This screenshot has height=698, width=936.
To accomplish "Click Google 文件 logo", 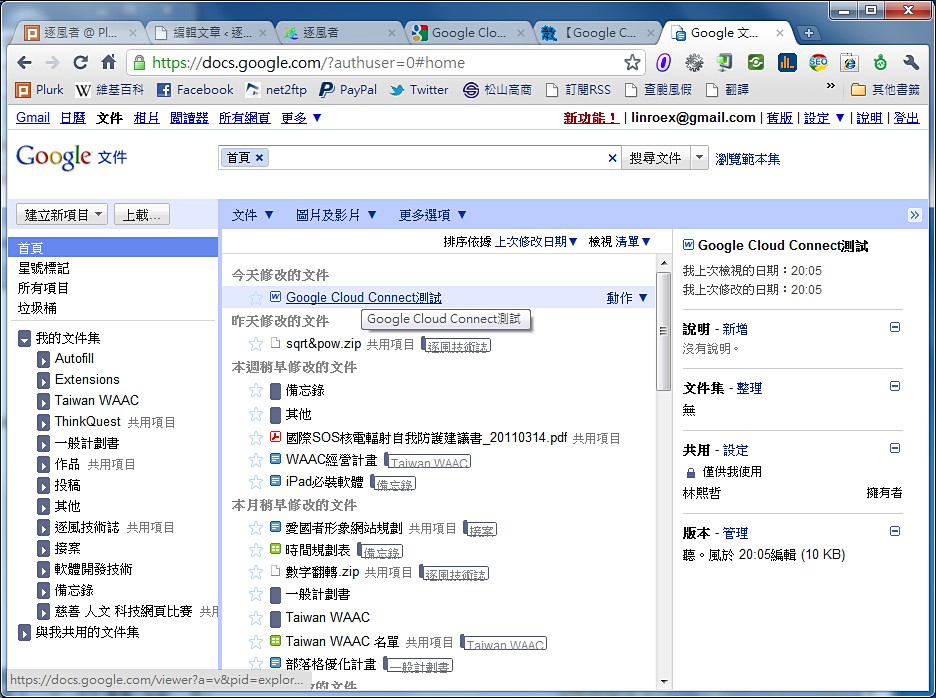I will coord(72,157).
